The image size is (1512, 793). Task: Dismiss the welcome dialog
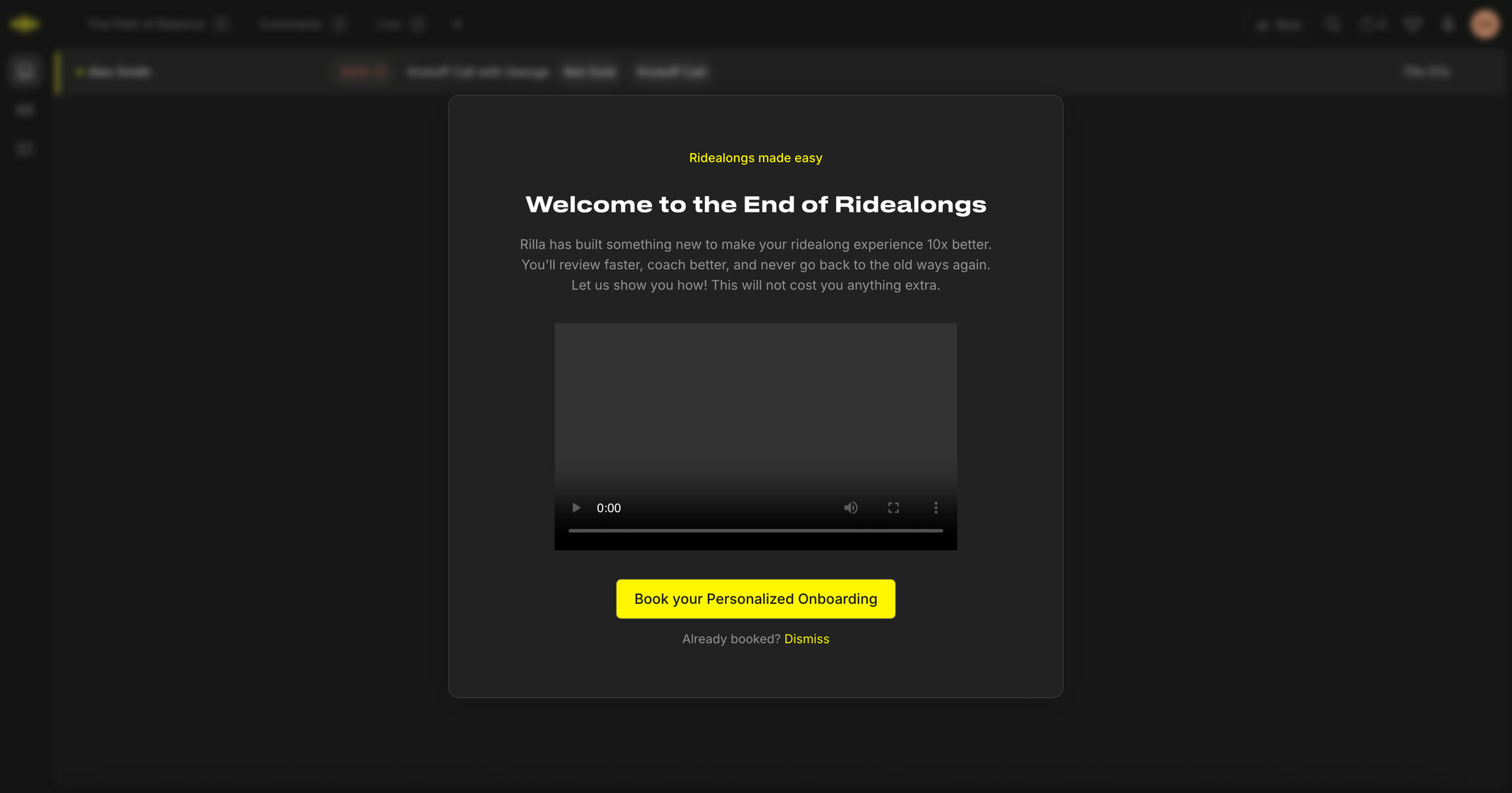pos(806,639)
